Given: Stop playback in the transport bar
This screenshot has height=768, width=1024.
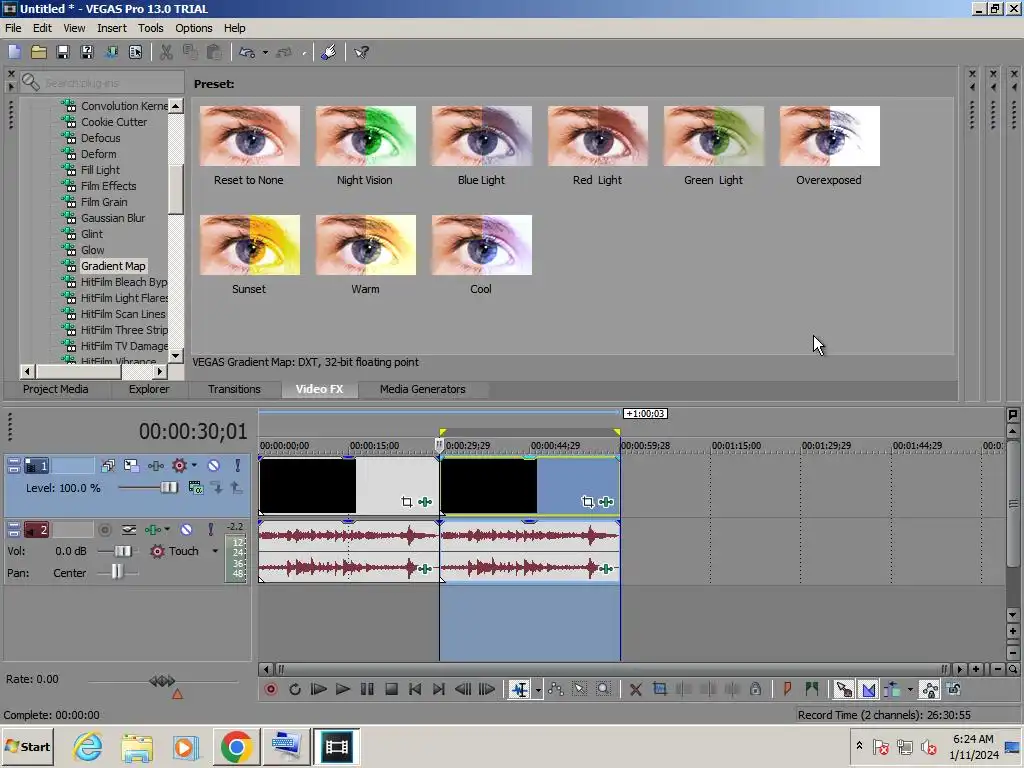Looking at the screenshot, I should (391, 689).
